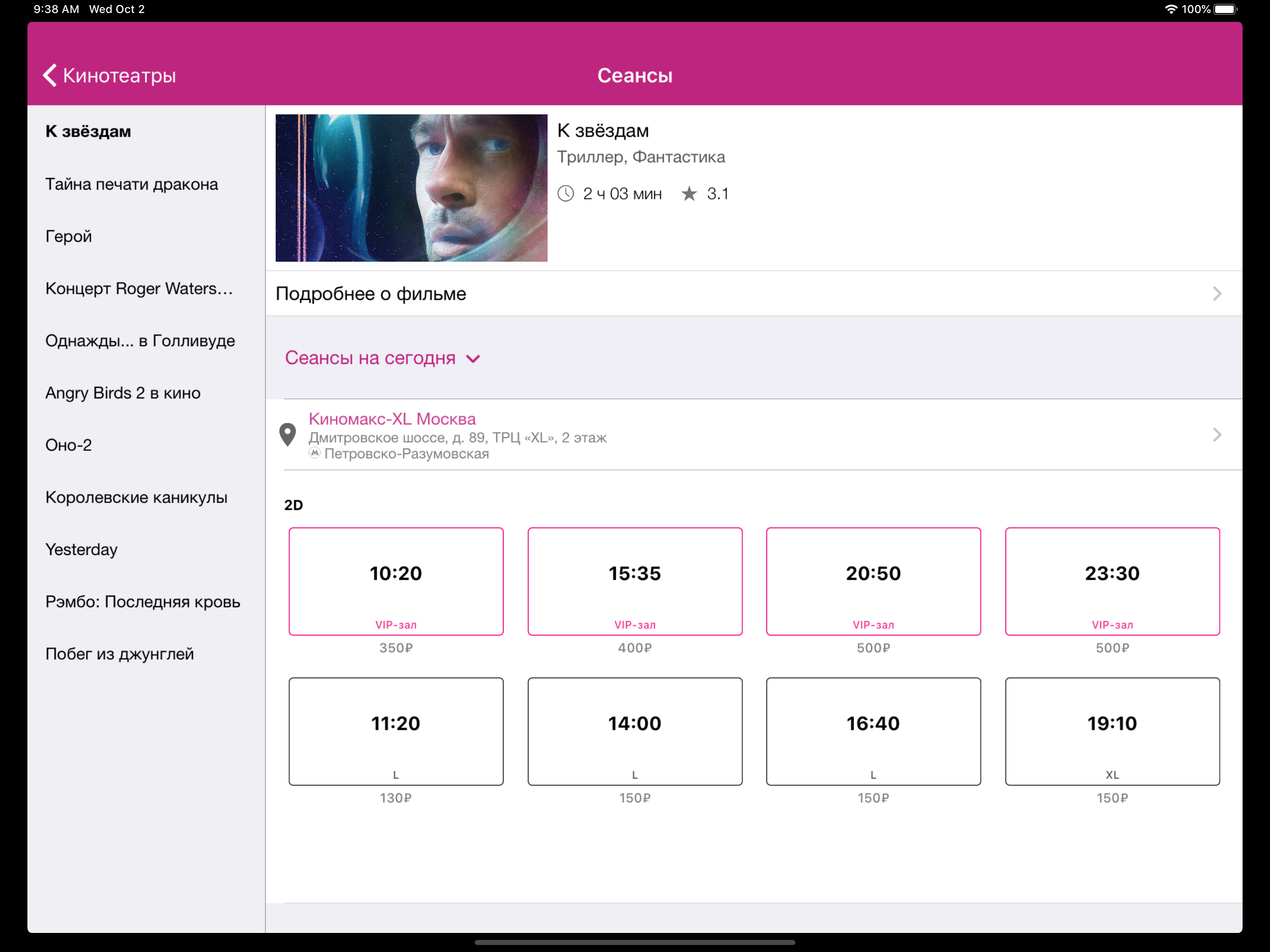Tap chevron on cinema address row
1270x952 pixels.
click(x=1217, y=435)
